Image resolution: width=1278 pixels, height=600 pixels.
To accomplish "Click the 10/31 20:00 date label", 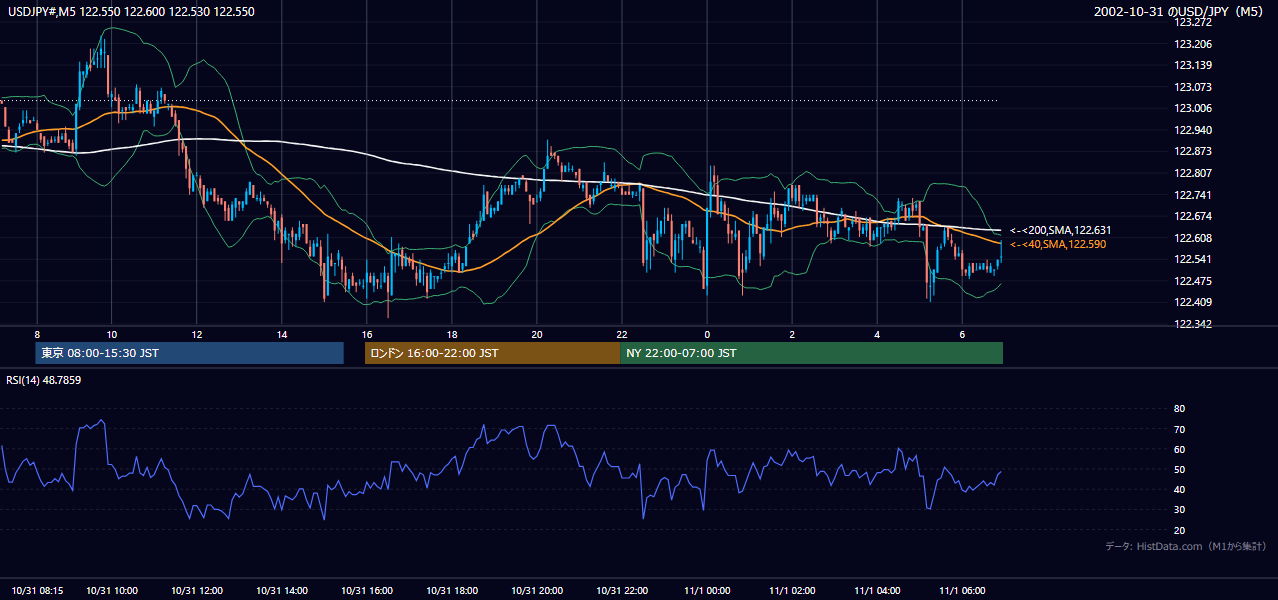I will point(537,590).
